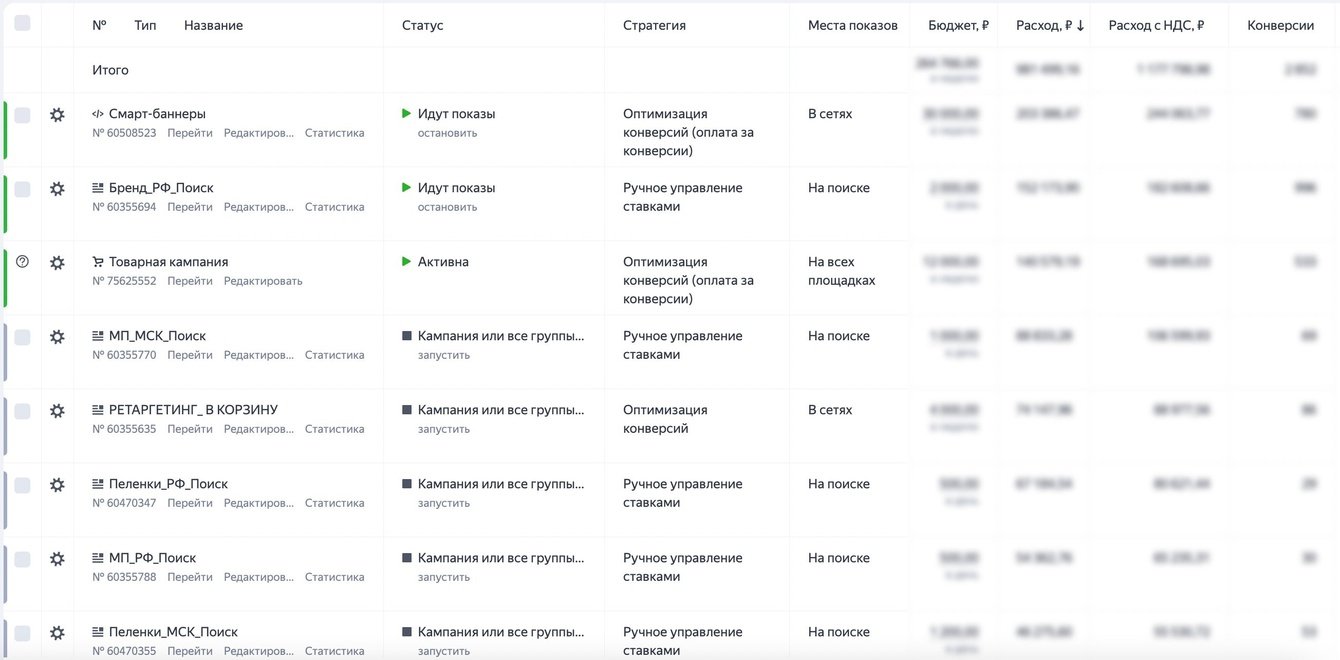Click the question mark icon beside Товарная кампания
This screenshot has height=660, width=1340.
click(x=23, y=262)
